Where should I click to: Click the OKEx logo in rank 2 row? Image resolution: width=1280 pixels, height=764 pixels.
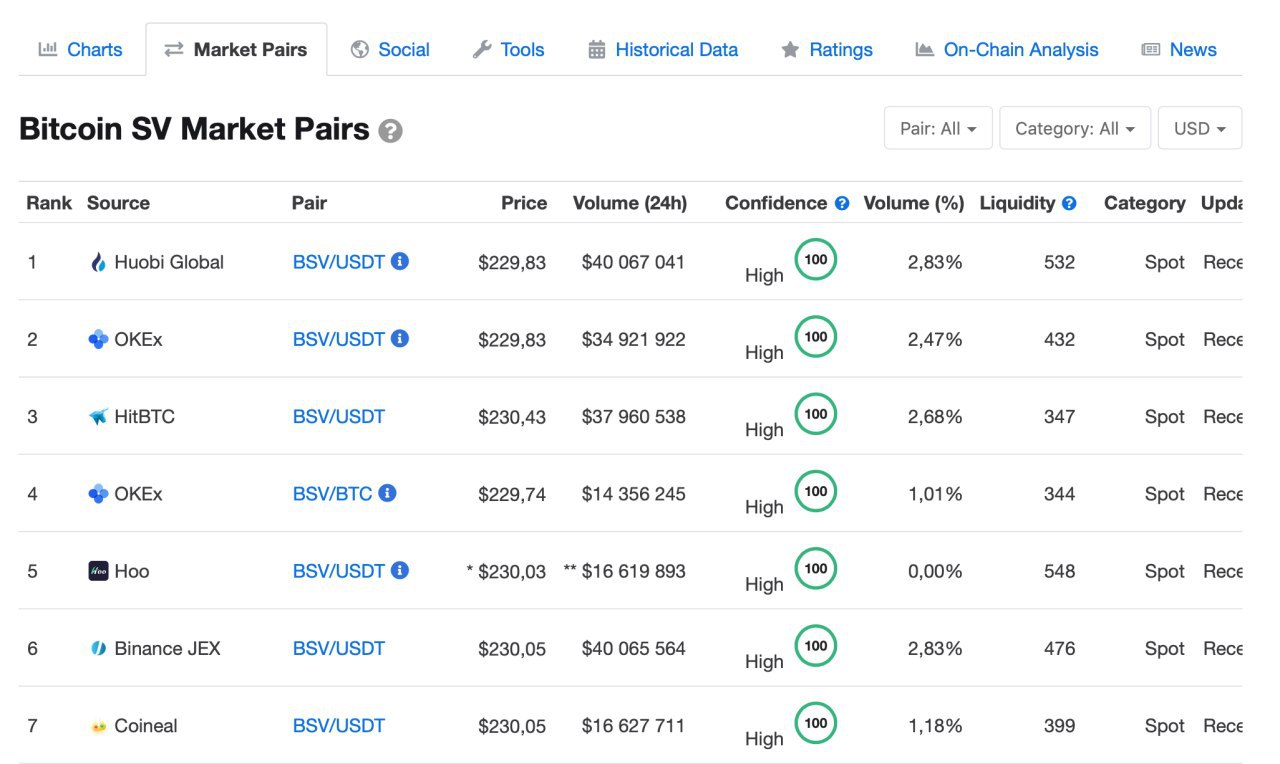click(98, 340)
